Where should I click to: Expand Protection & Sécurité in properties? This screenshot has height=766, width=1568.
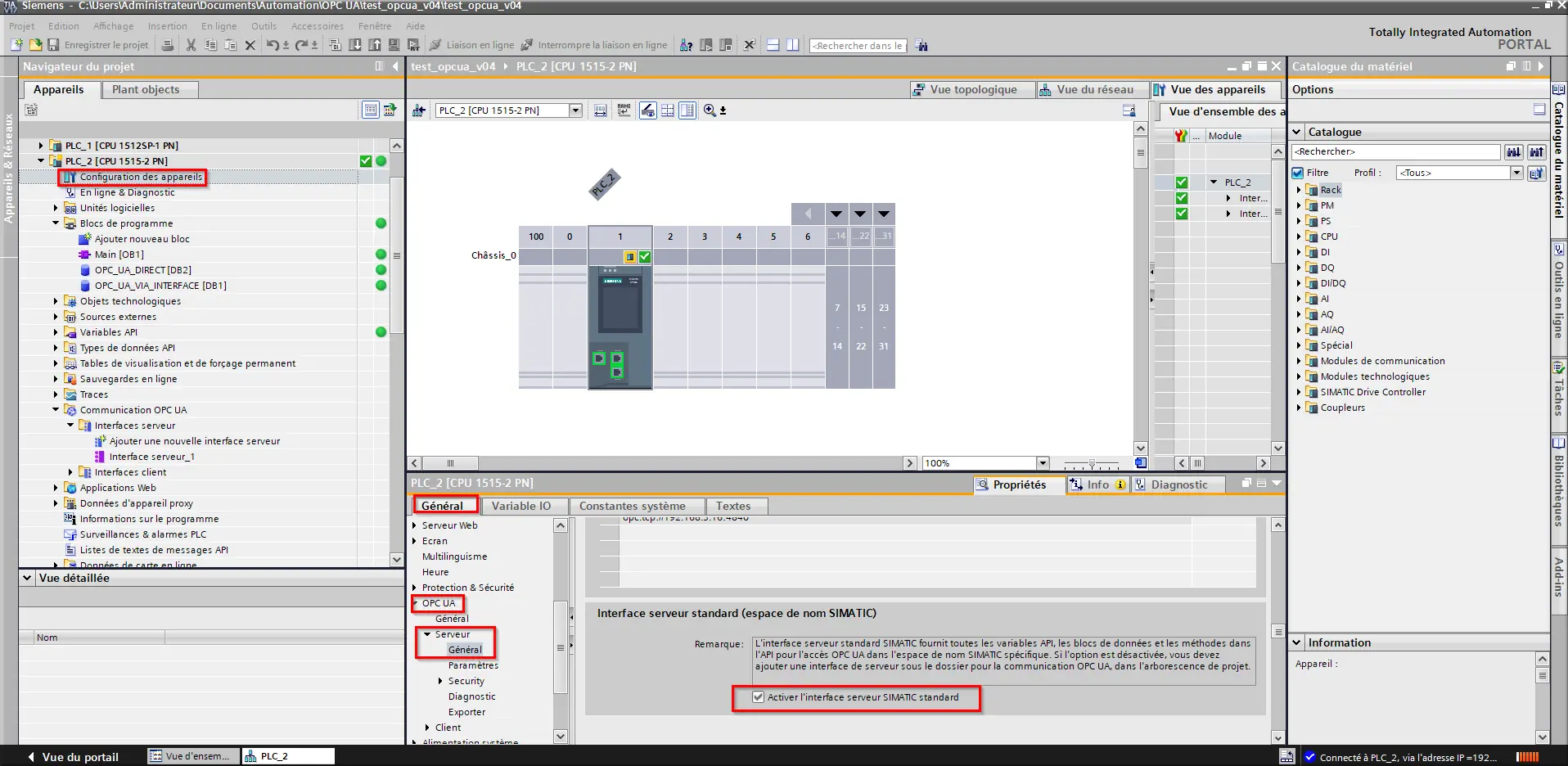click(414, 588)
